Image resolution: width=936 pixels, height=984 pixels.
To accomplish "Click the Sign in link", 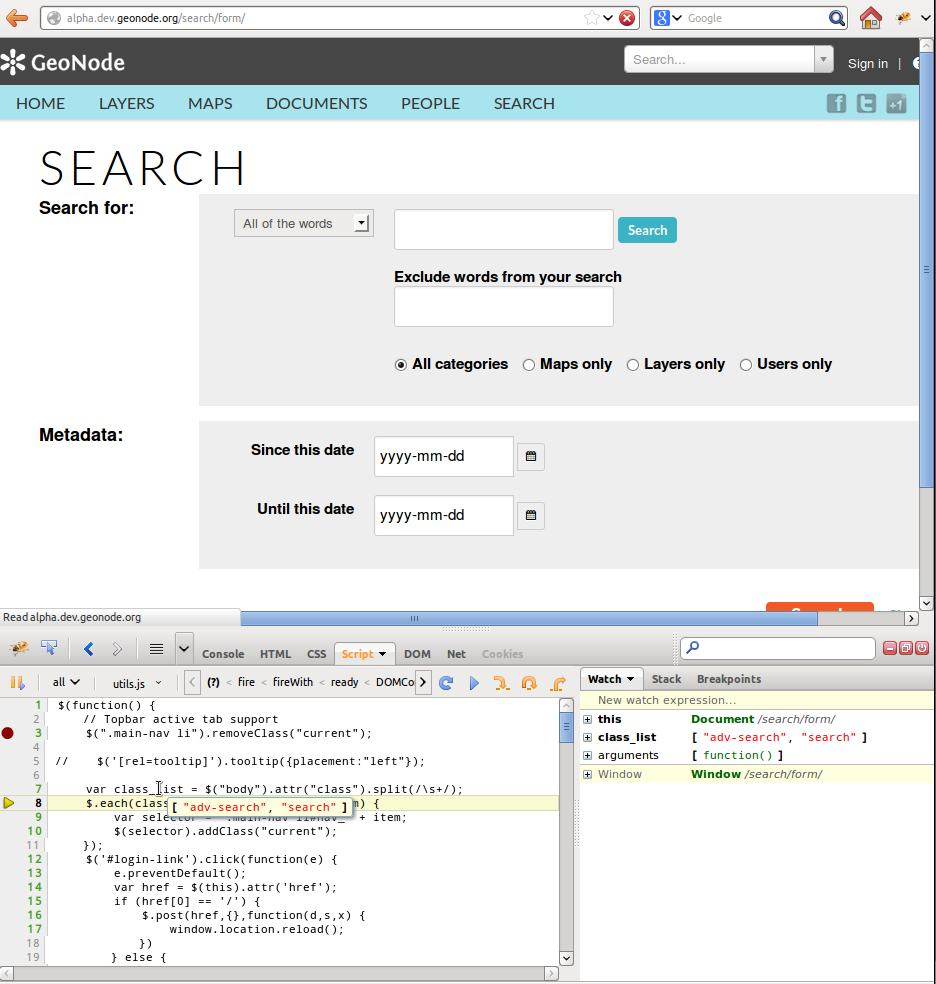I will [x=868, y=63].
